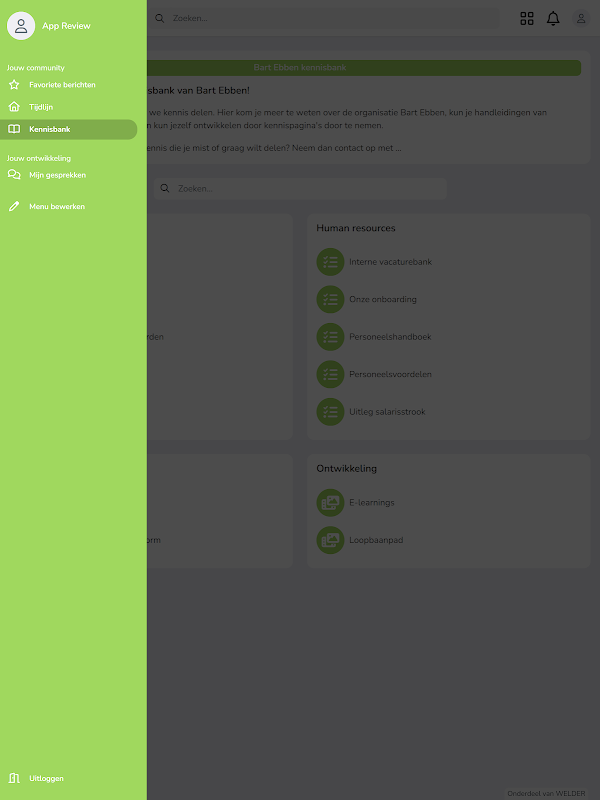Viewport: 600px width, 800px height.
Task: Click the book icon beside Kennisbank
Action: (14, 129)
